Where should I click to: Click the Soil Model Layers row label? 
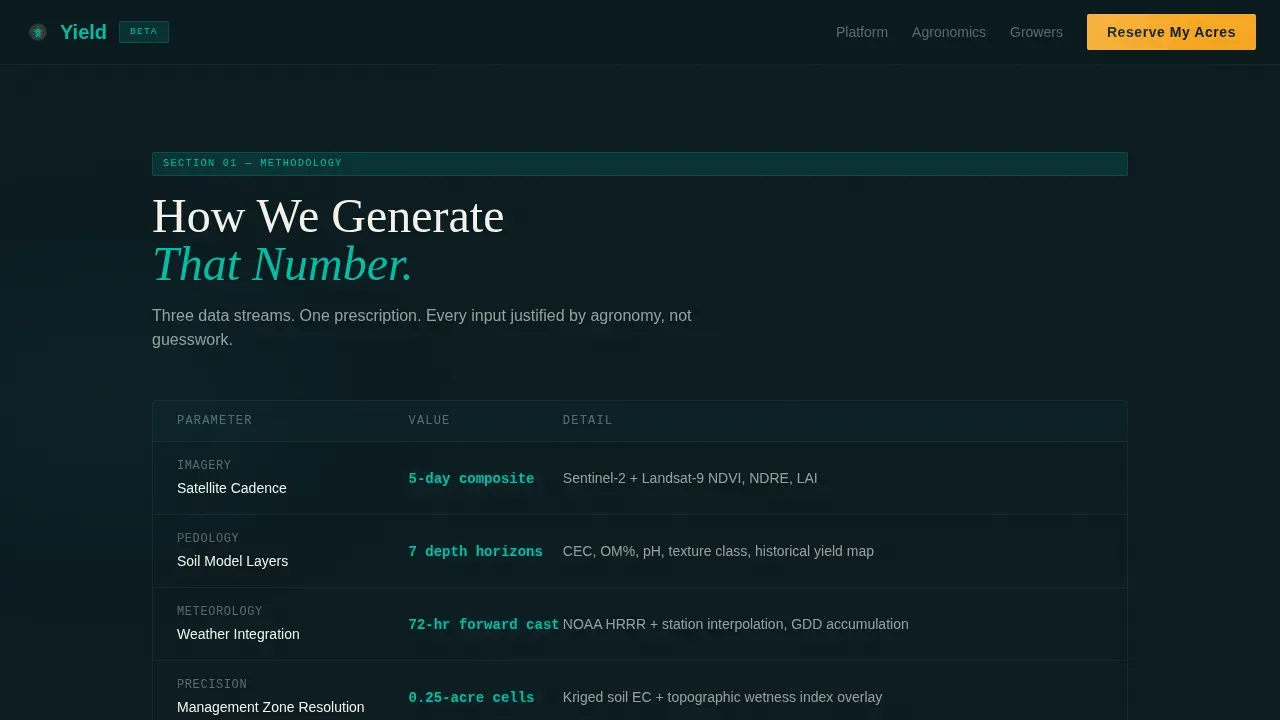coord(232,561)
